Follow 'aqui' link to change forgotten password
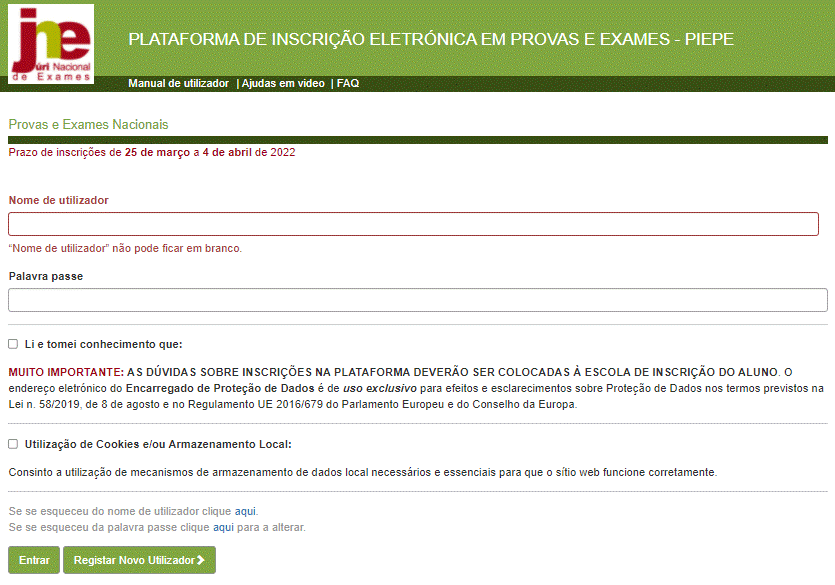The image size is (835, 585). pyautogui.click(x=223, y=527)
